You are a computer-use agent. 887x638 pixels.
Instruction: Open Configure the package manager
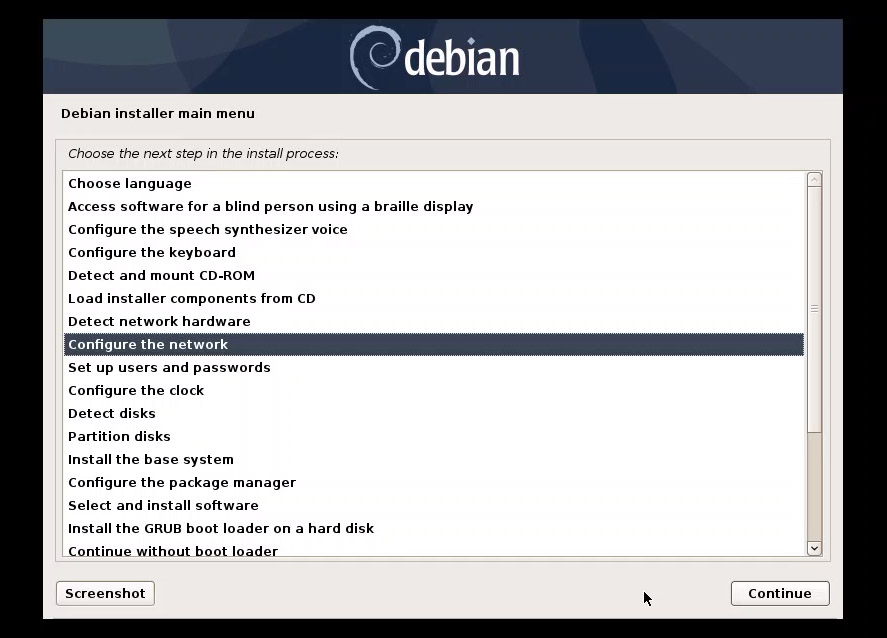181,482
